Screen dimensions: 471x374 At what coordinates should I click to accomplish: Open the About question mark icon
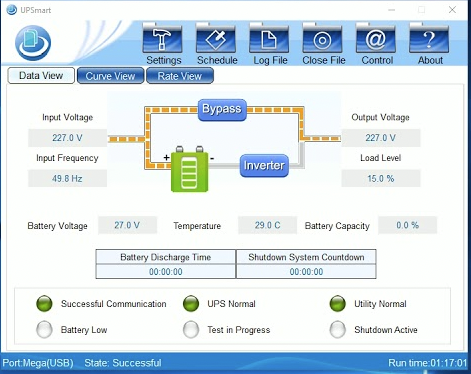429,38
